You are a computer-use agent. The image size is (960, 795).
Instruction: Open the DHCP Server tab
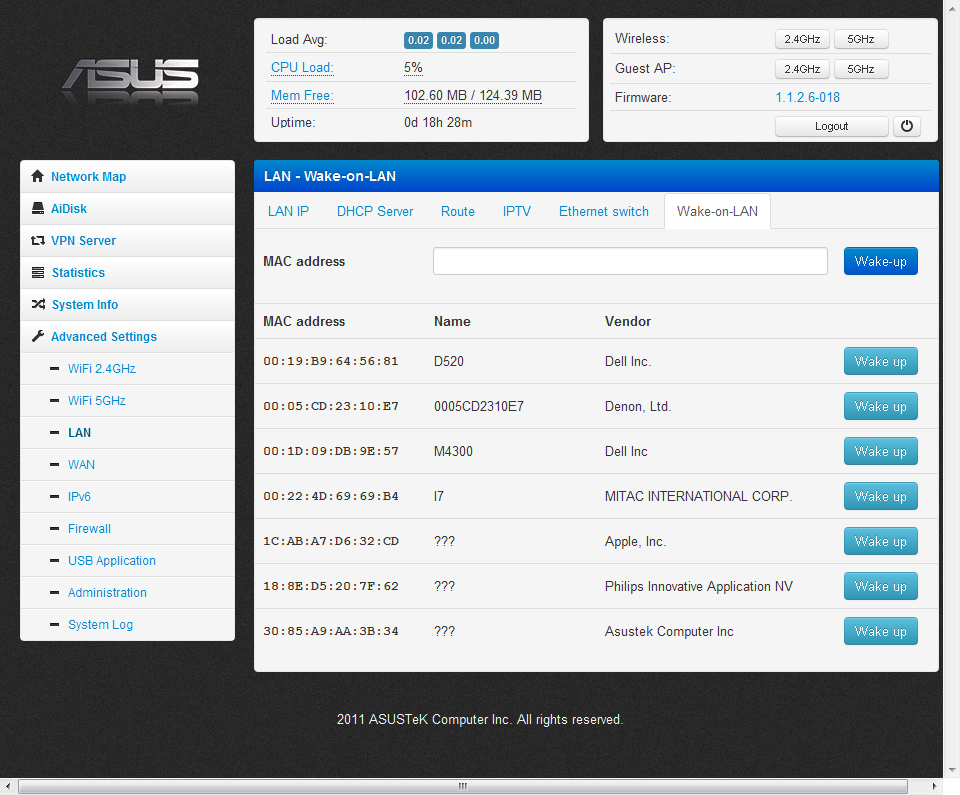[x=375, y=211]
